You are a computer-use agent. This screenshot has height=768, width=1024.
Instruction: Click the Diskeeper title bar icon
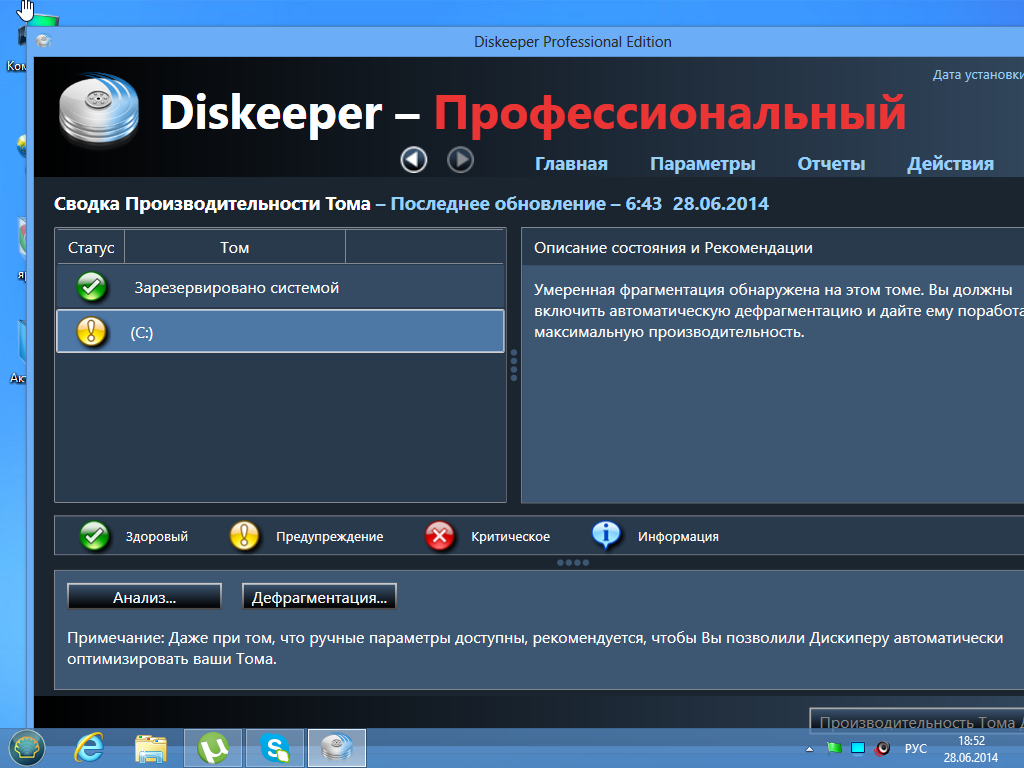tap(44, 41)
